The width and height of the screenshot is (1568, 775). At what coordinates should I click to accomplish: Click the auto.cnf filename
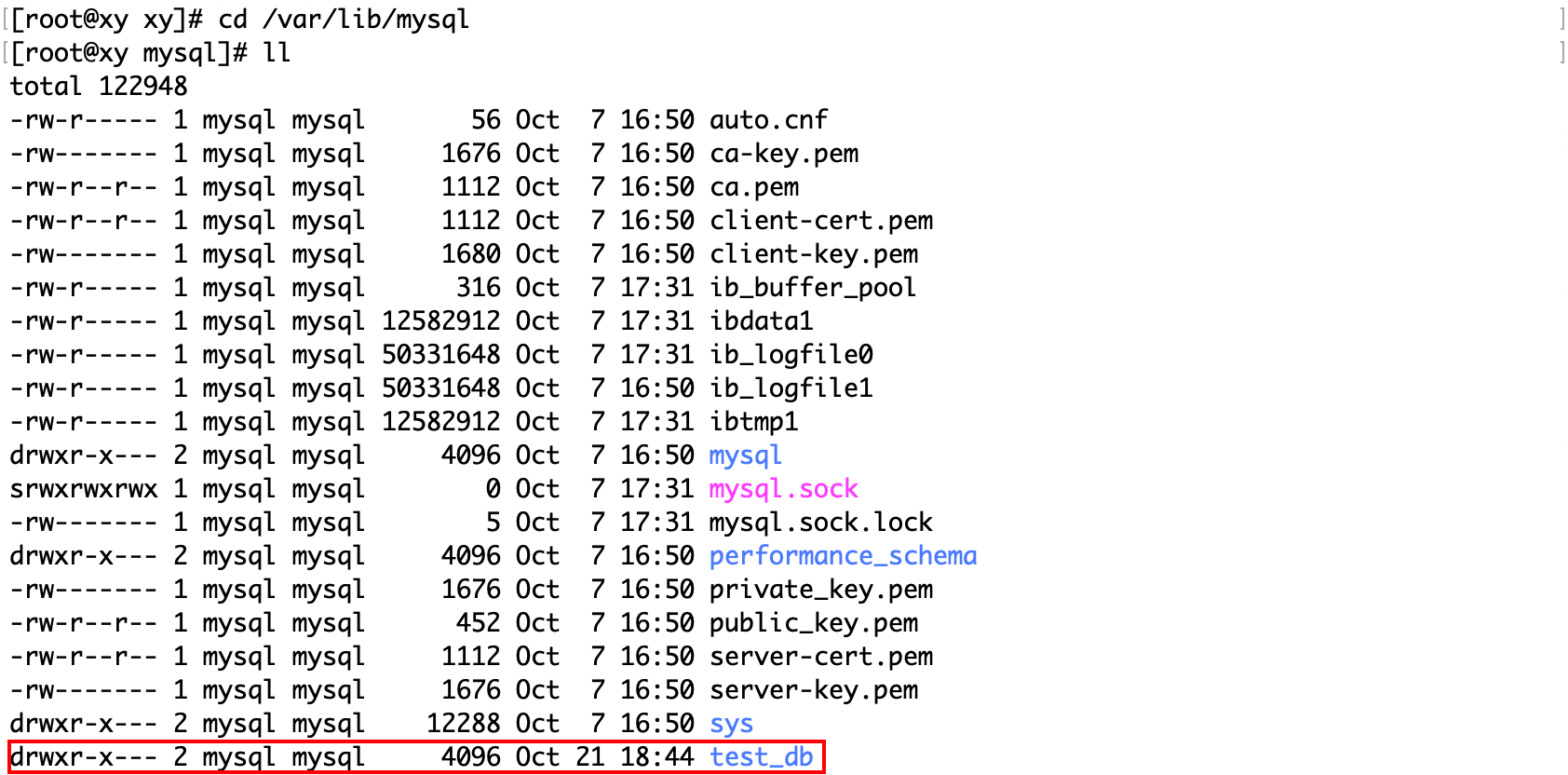pos(768,119)
